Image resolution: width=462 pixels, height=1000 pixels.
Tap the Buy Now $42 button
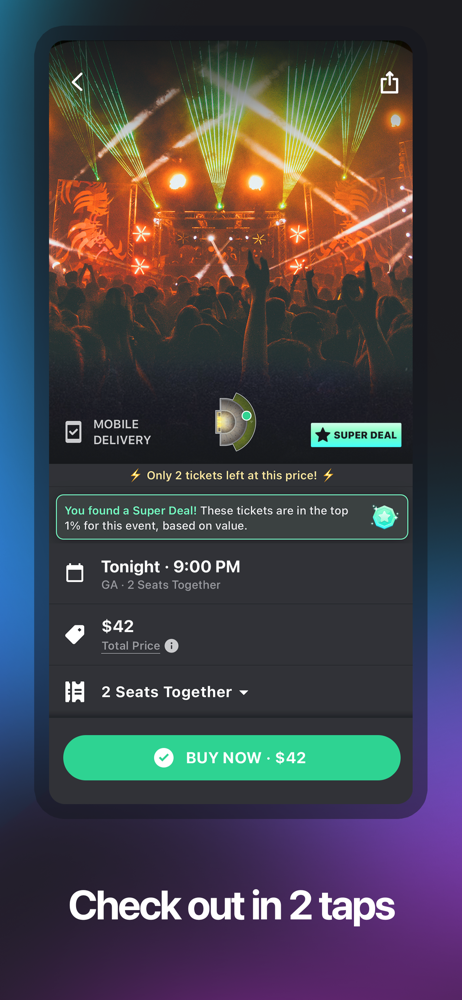pyautogui.click(x=232, y=758)
